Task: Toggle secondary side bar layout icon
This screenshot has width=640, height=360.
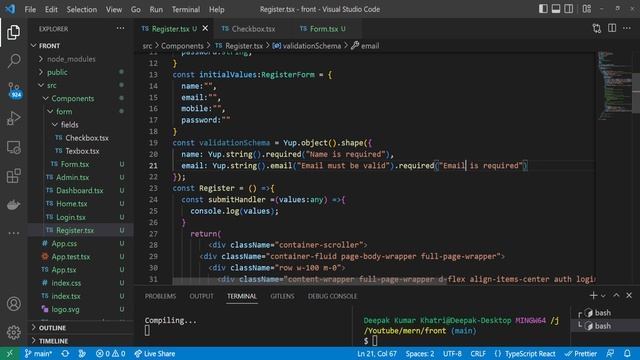Action: pos(569,9)
